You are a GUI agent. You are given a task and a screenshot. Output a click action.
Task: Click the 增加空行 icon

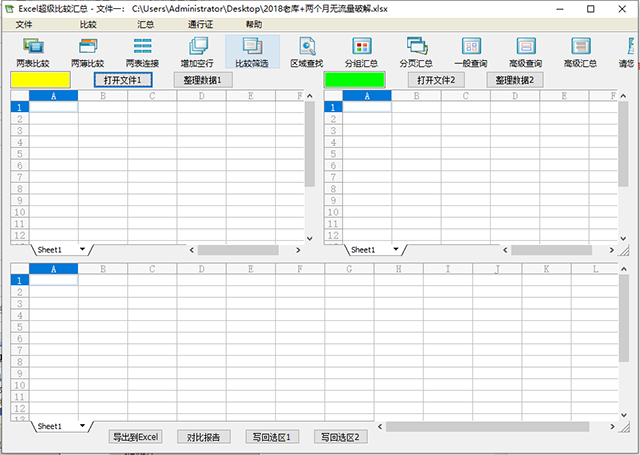click(x=198, y=52)
